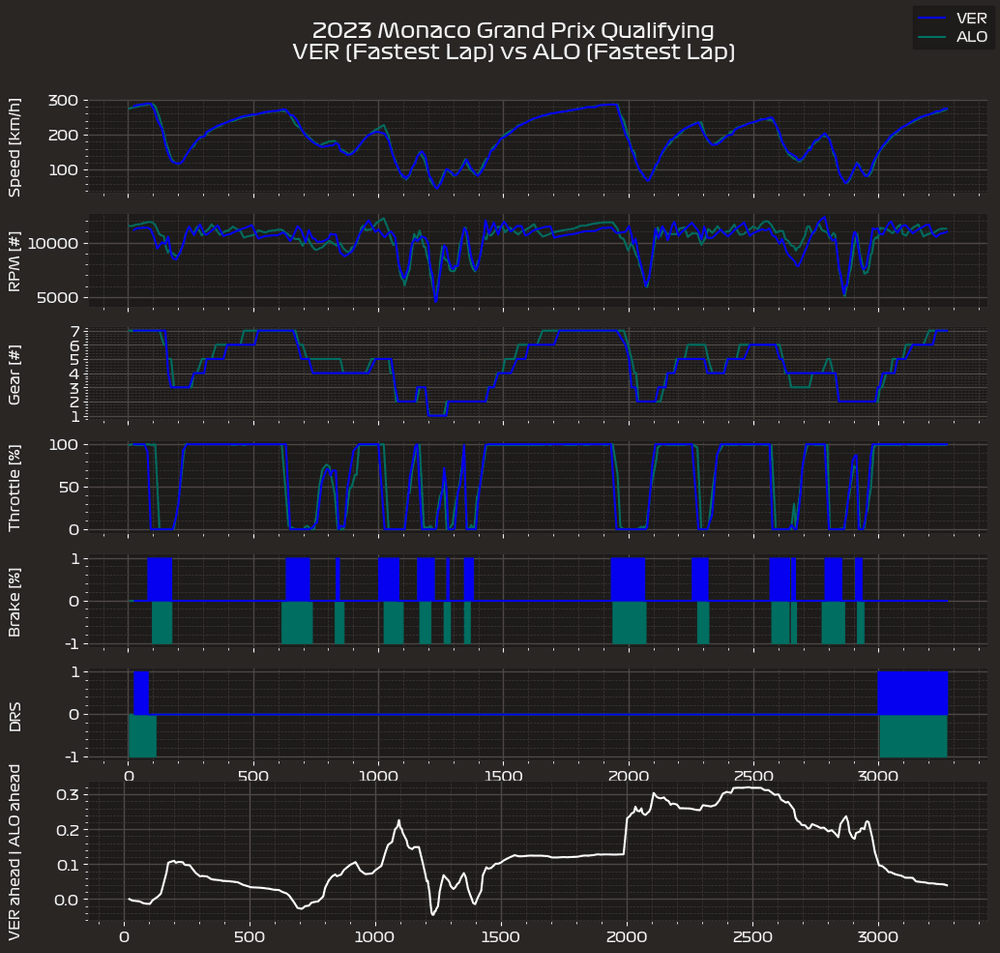
Task: Click VER's small blue DRS block at lap start
Action: [x=141, y=693]
